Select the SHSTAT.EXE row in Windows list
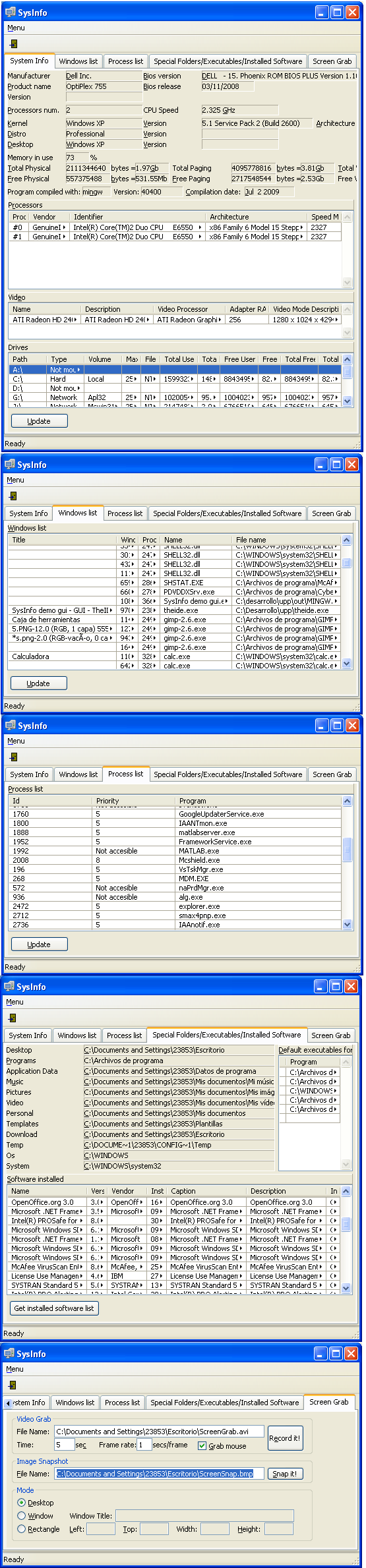Viewport: 366px width, 1568px height. (174, 583)
